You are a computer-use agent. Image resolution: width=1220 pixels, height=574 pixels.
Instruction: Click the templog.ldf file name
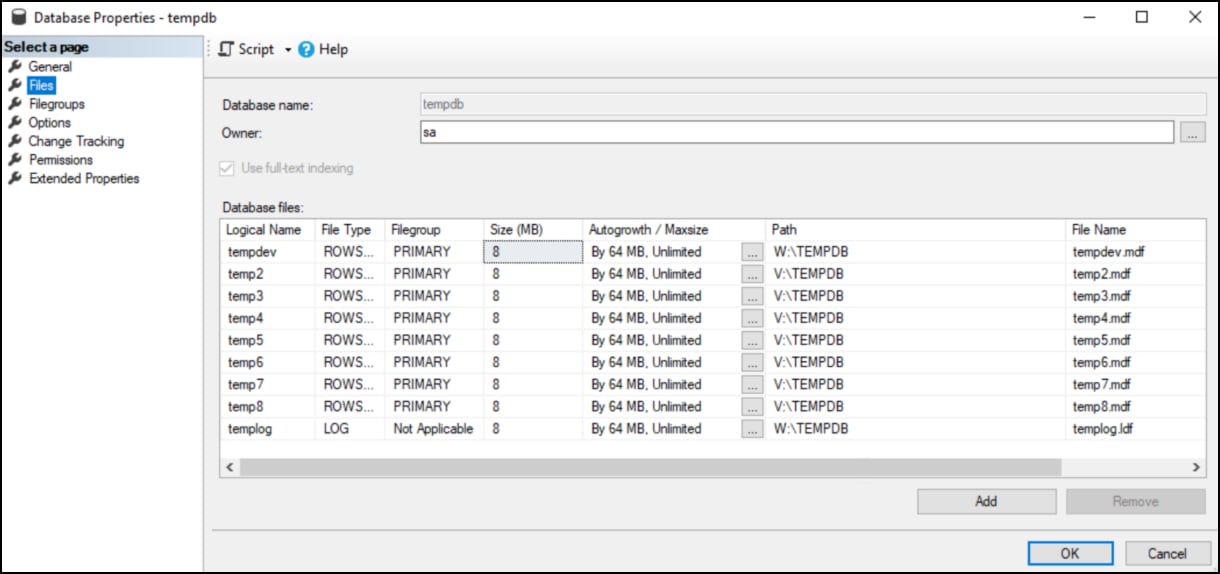pyautogui.click(x=1103, y=428)
